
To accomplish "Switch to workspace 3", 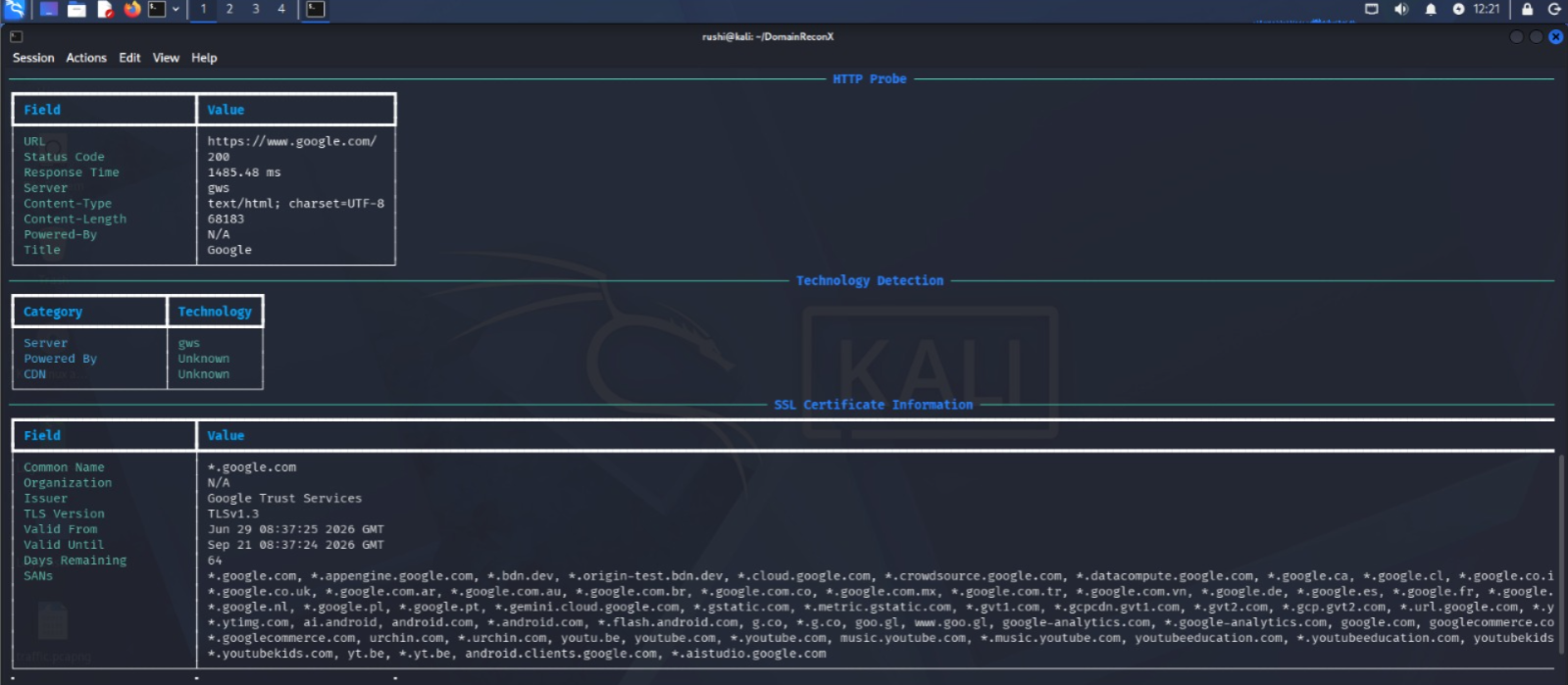I will coord(255,9).
